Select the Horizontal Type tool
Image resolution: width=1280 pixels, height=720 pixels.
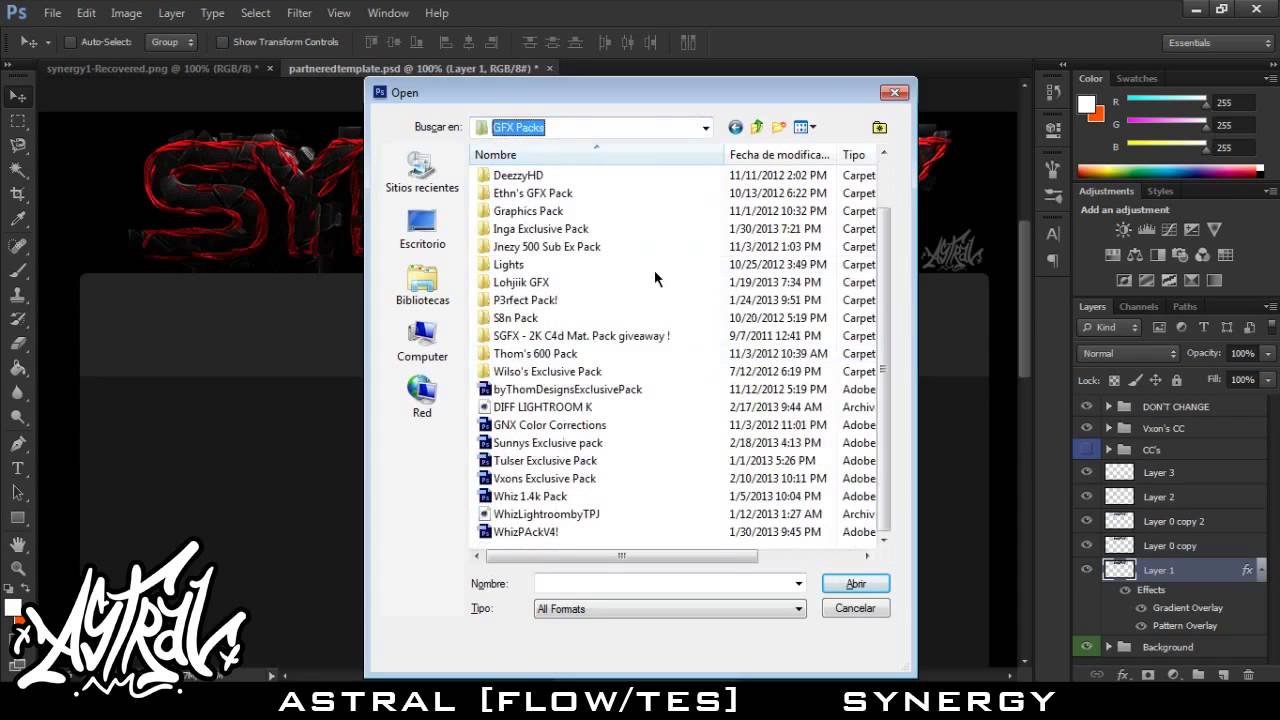point(18,468)
